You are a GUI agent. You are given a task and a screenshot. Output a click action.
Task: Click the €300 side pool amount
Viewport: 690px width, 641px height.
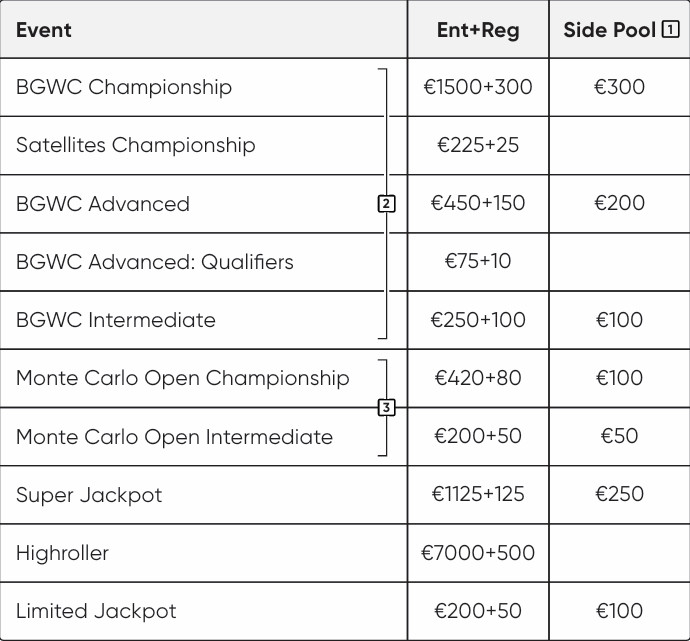[x=620, y=87]
